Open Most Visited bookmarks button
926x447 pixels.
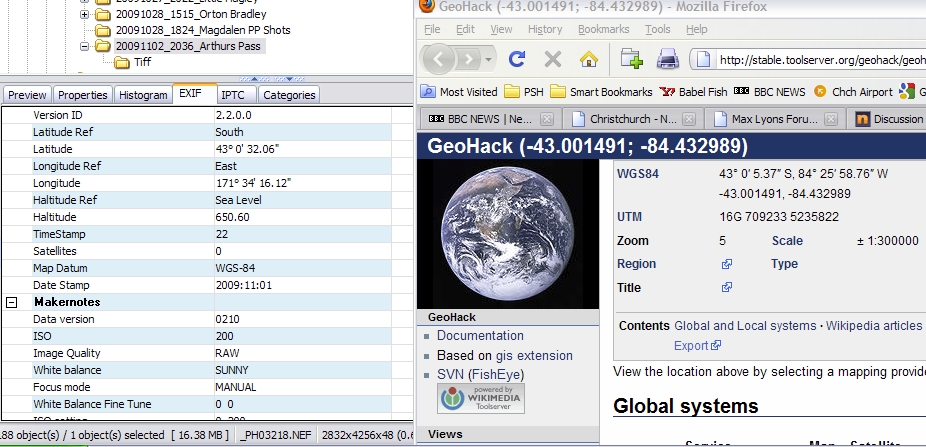(x=459, y=92)
